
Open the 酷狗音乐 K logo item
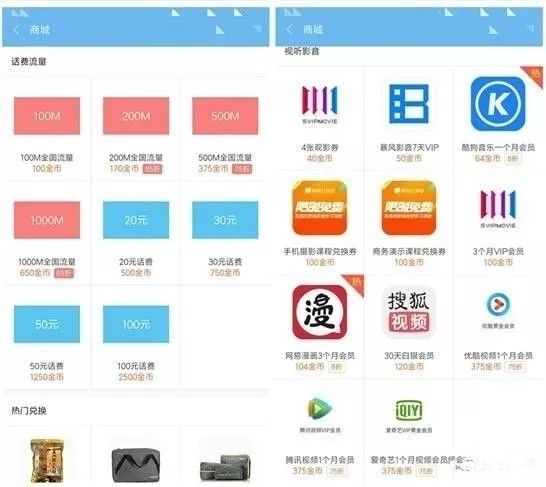tap(498, 104)
